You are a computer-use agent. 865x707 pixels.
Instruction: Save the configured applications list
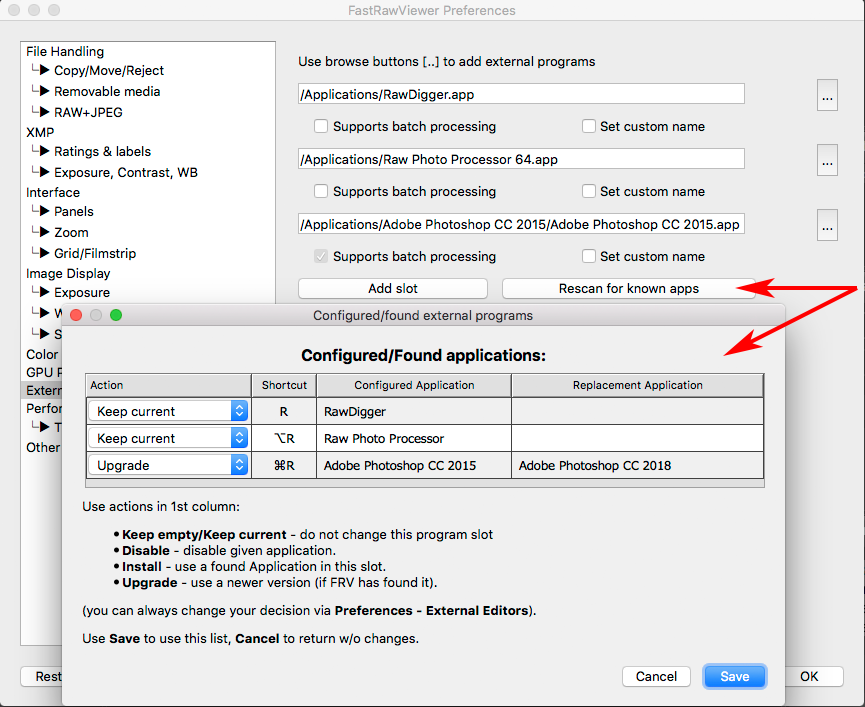(x=734, y=676)
